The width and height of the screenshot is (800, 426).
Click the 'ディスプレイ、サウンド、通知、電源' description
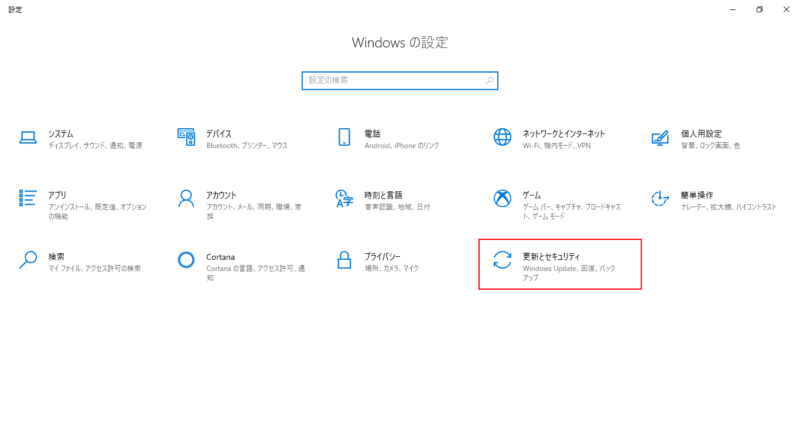(x=95, y=146)
